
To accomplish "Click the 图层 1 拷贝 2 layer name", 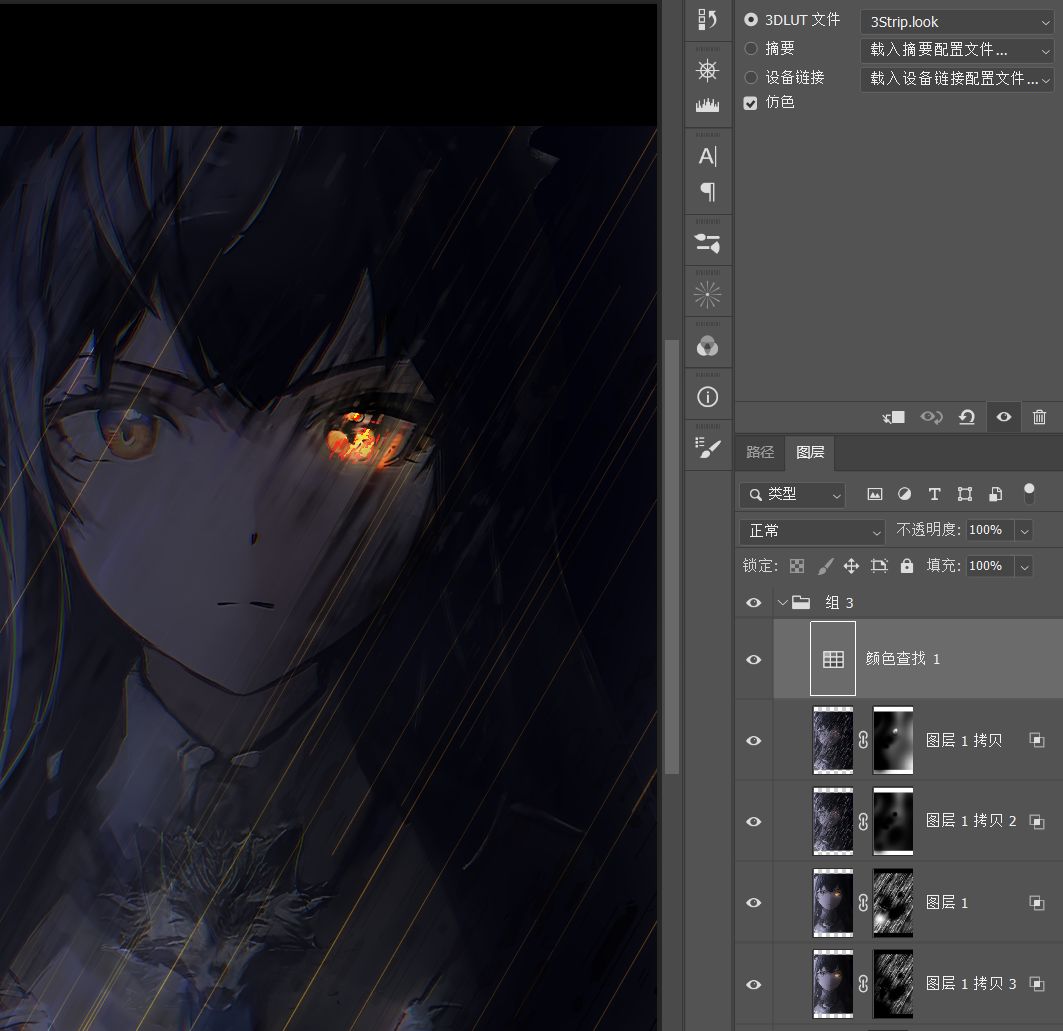I will (971, 821).
